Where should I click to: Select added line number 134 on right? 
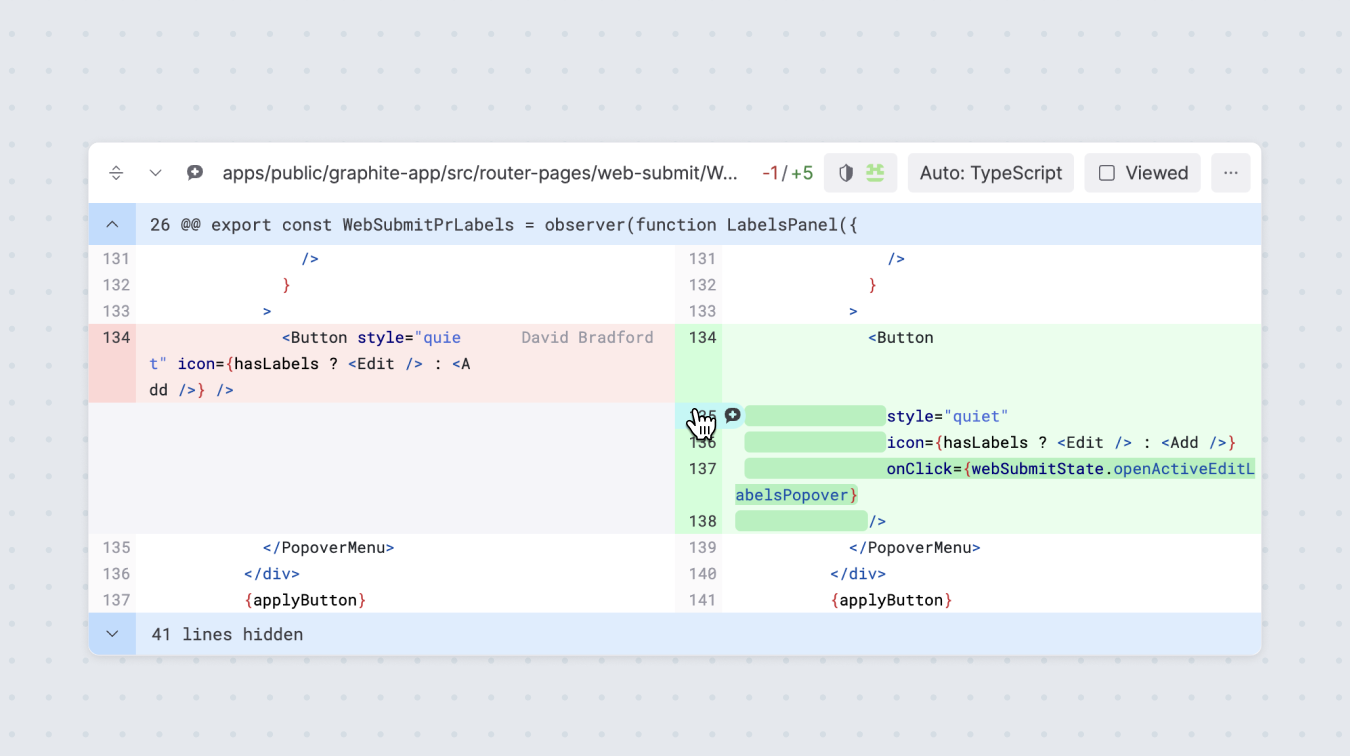click(702, 338)
